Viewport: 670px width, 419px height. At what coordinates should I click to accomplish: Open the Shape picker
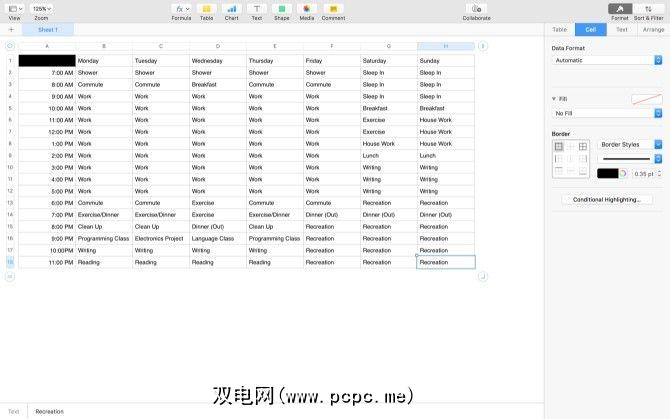[x=281, y=9]
